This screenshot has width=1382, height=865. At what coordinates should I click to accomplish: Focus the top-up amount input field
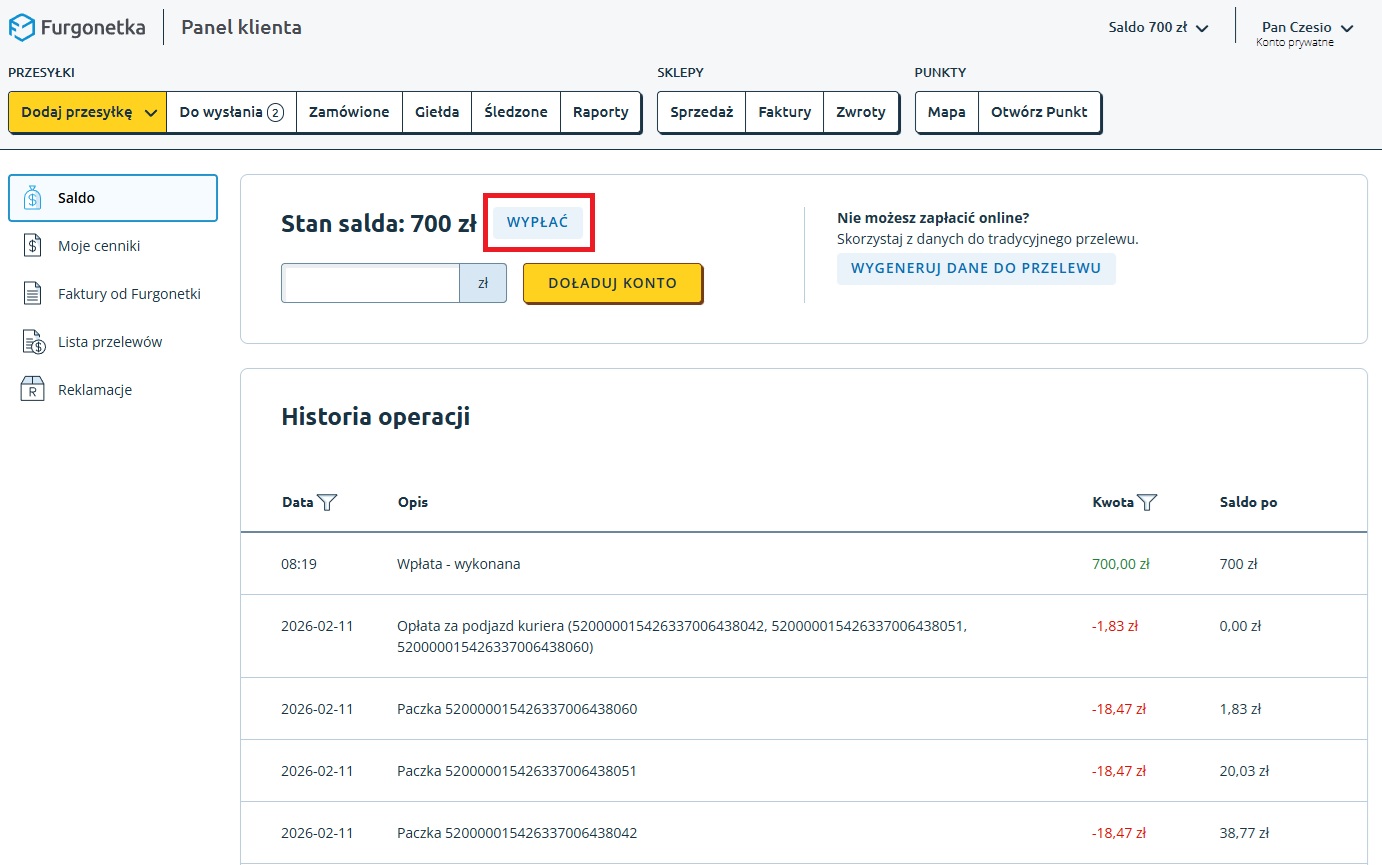pyautogui.click(x=370, y=283)
